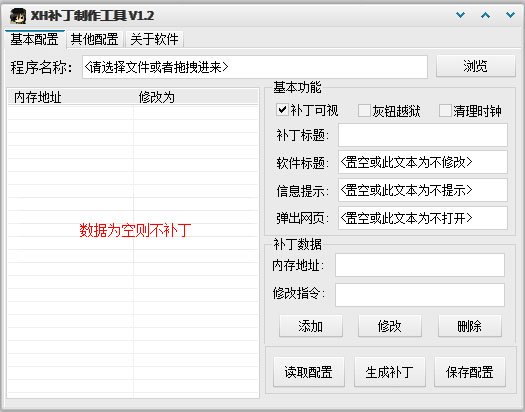
Task: Select the 基本配置 tab
Action: [34, 39]
